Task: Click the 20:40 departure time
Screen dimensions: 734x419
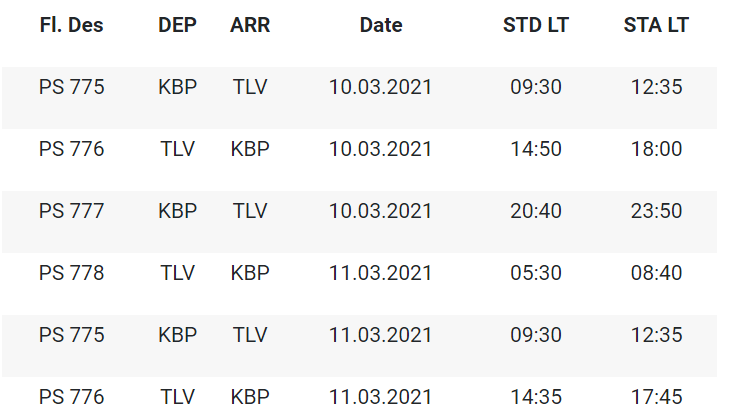Action: (x=536, y=211)
